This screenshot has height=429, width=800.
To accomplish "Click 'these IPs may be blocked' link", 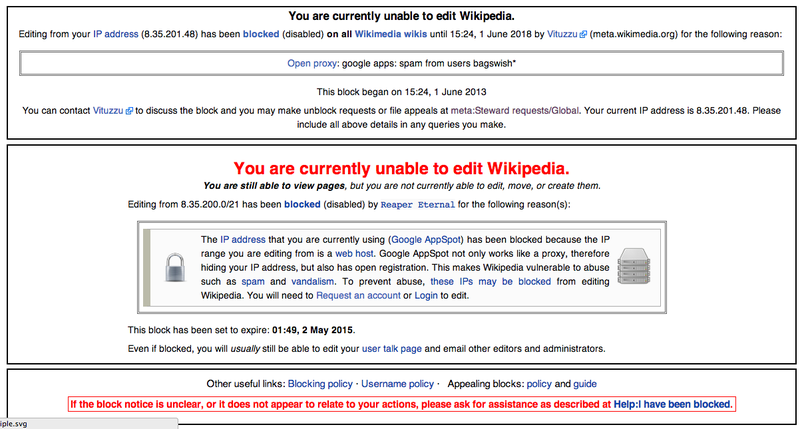I will pos(491,282).
